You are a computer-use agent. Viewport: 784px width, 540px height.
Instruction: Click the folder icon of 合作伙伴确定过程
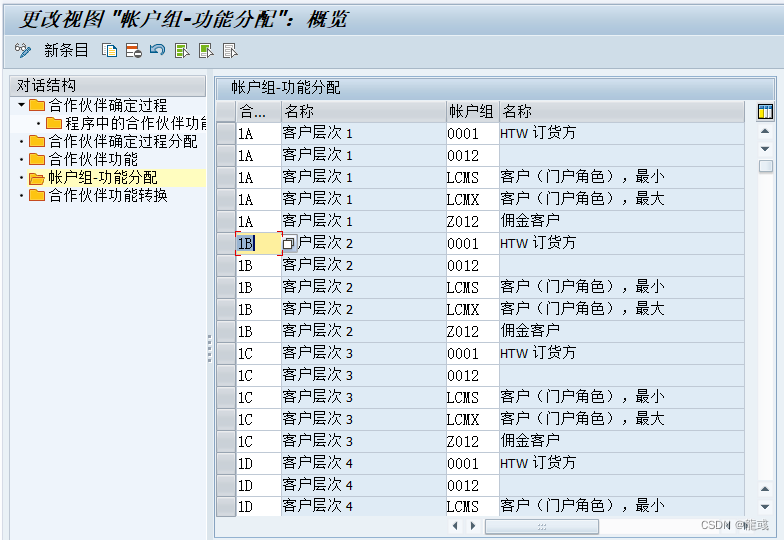(x=37, y=105)
